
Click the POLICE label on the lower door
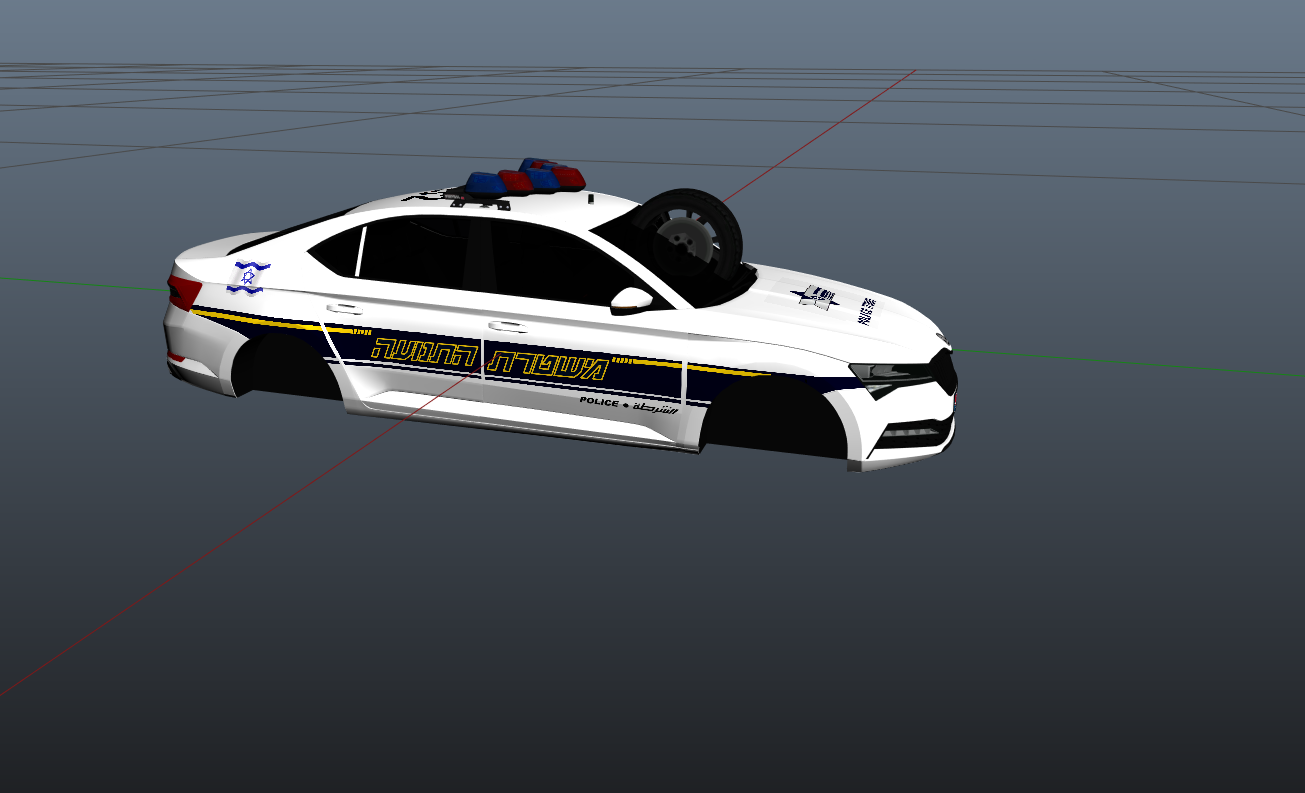click(x=599, y=402)
